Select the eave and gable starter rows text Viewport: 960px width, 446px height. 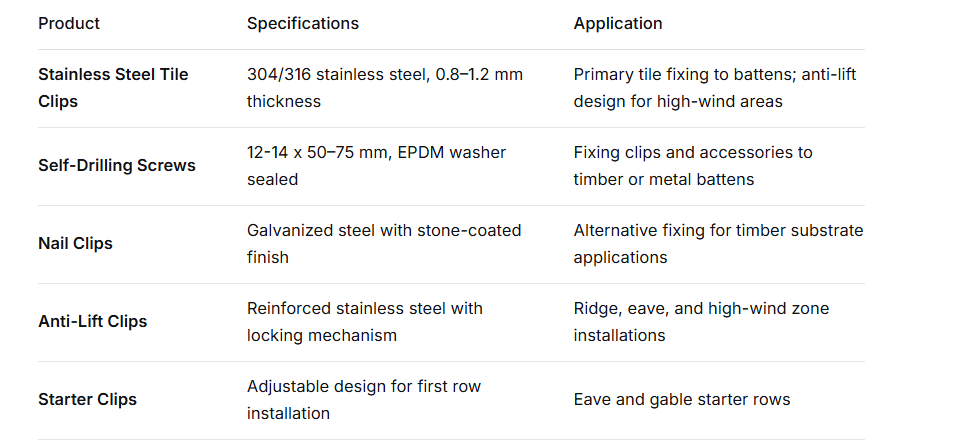pos(681,399)
